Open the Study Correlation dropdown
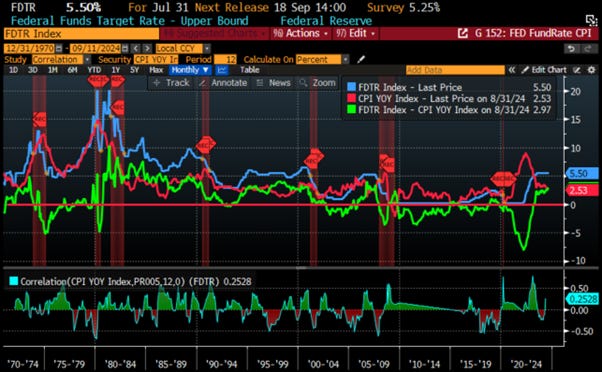This screenshot has width=602, height=372. click(61, 60)
